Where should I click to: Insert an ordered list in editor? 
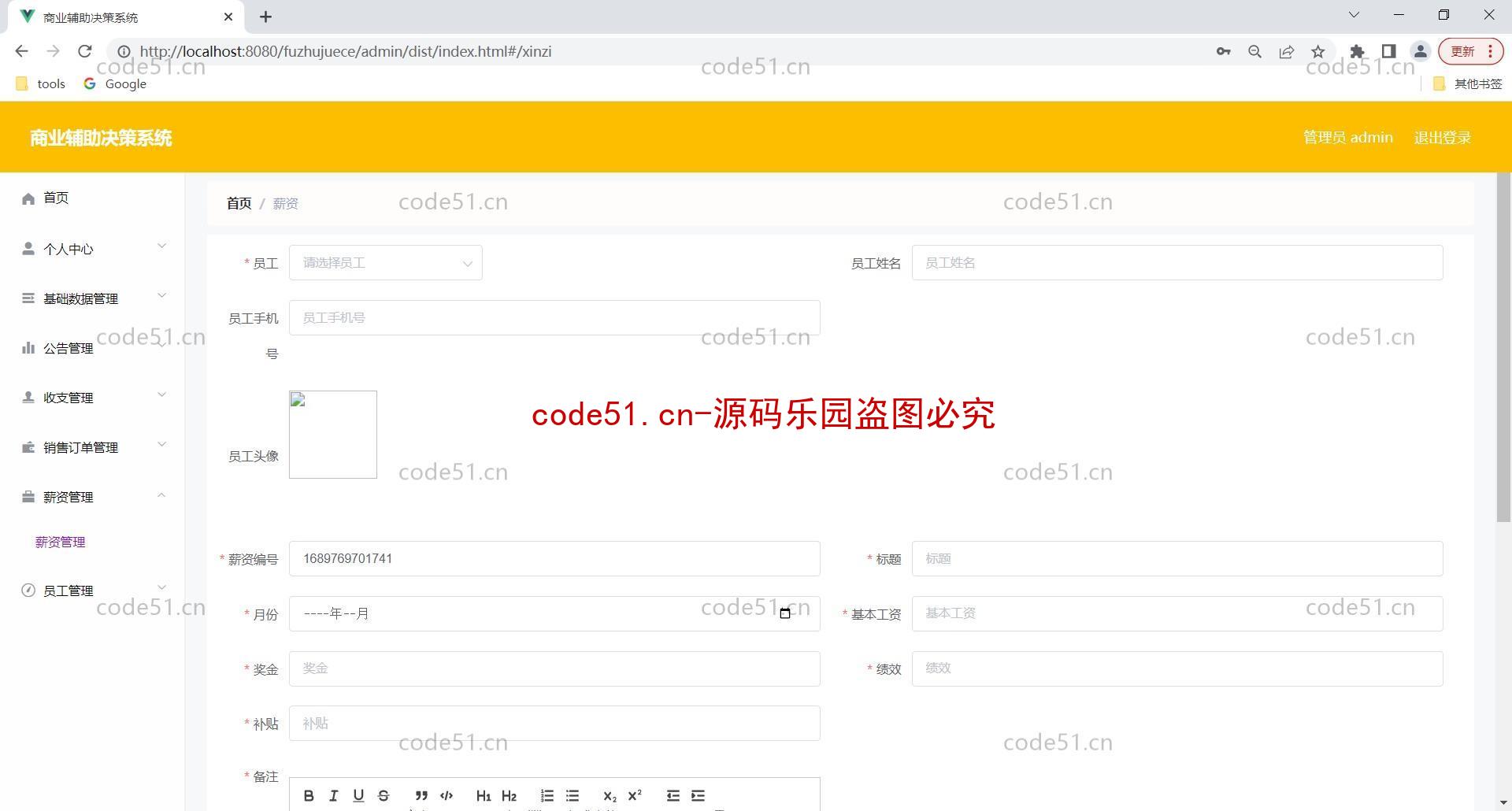point(547,795)
